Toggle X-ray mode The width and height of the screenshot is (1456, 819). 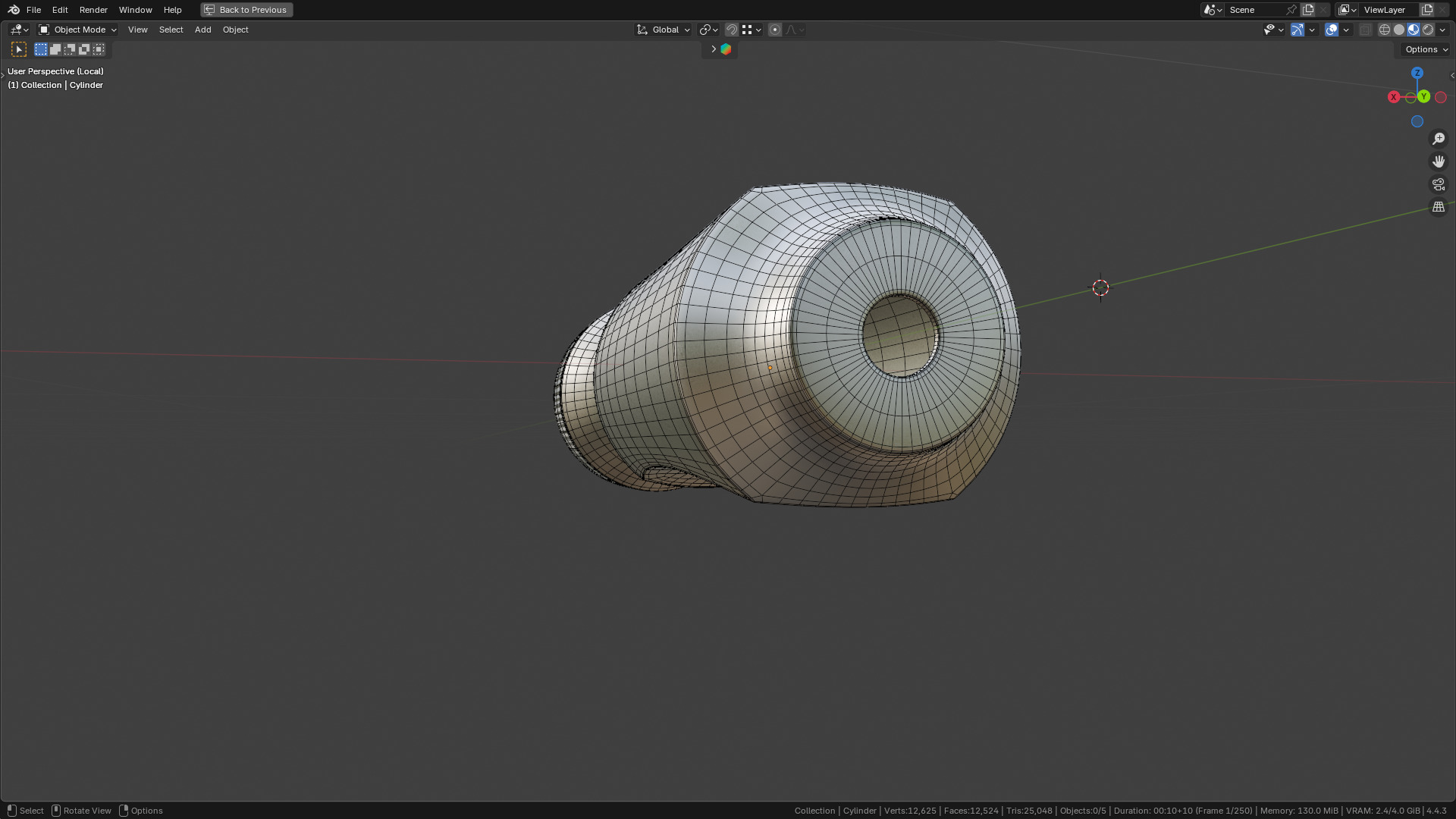tap(1366, 30)
